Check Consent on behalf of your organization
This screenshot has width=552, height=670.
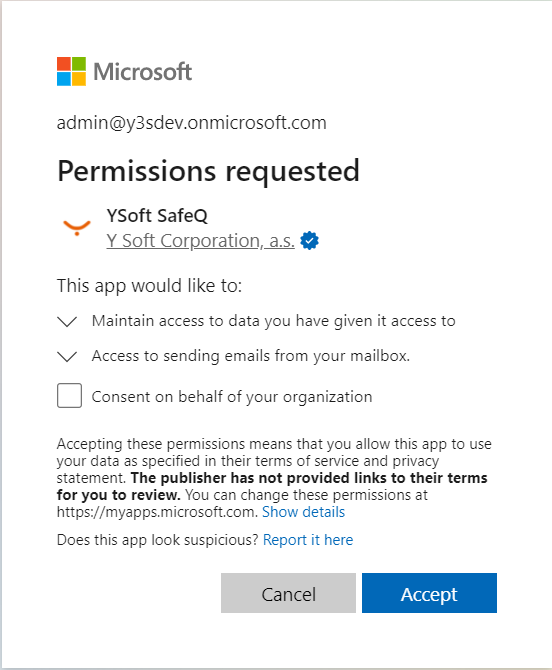click(x=69, y=396)
